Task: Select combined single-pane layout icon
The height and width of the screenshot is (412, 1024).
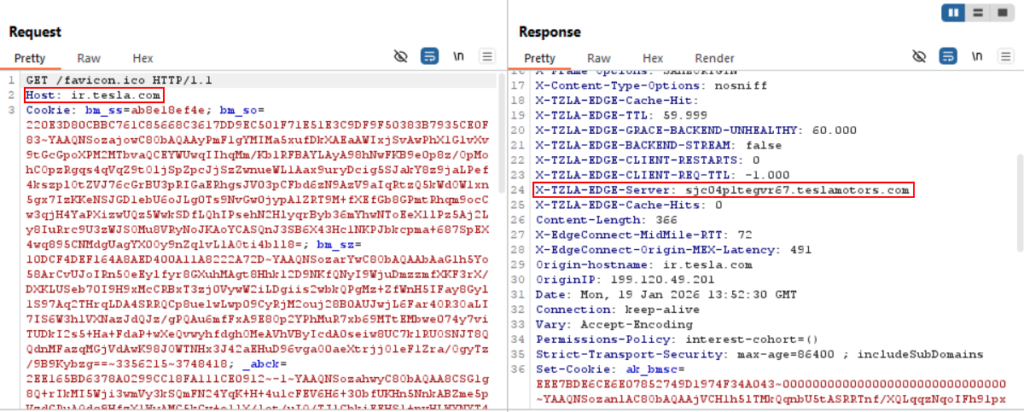Action: tap(1004, 14)
